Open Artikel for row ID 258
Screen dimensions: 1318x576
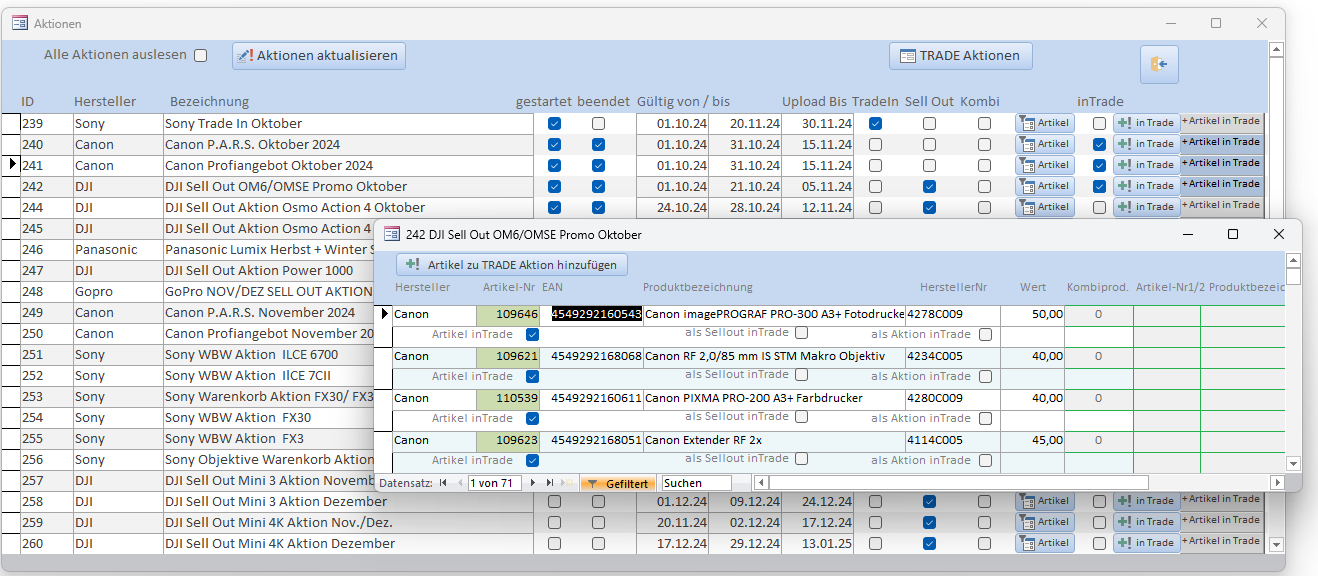(x=1045, y=501)
